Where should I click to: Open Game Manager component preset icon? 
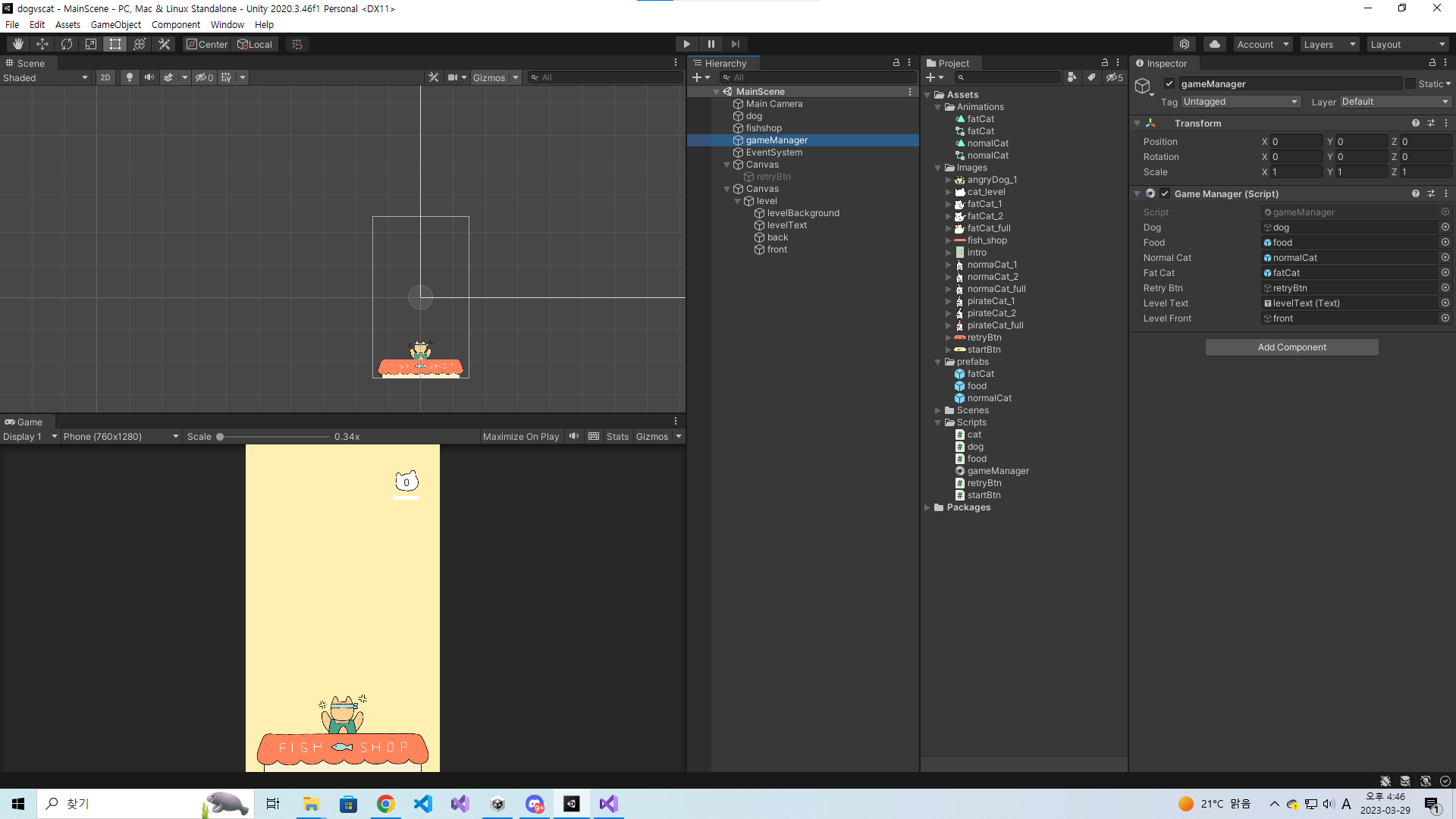(x=1431, y=194)
